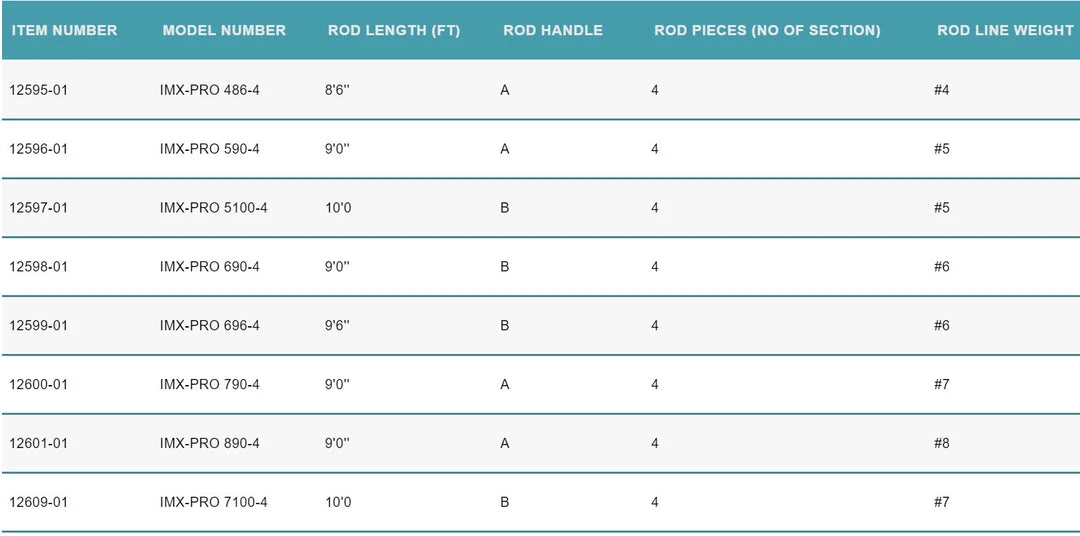Select model IMX-PRO 7100-4
The width and height of the screenshot is (1080, 536).
pyautogui.click(x=214, y=502)
